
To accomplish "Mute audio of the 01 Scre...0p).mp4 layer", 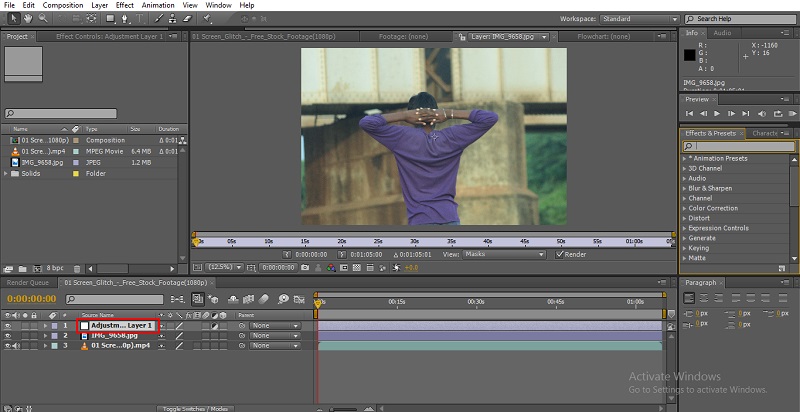I will [16, 346].
